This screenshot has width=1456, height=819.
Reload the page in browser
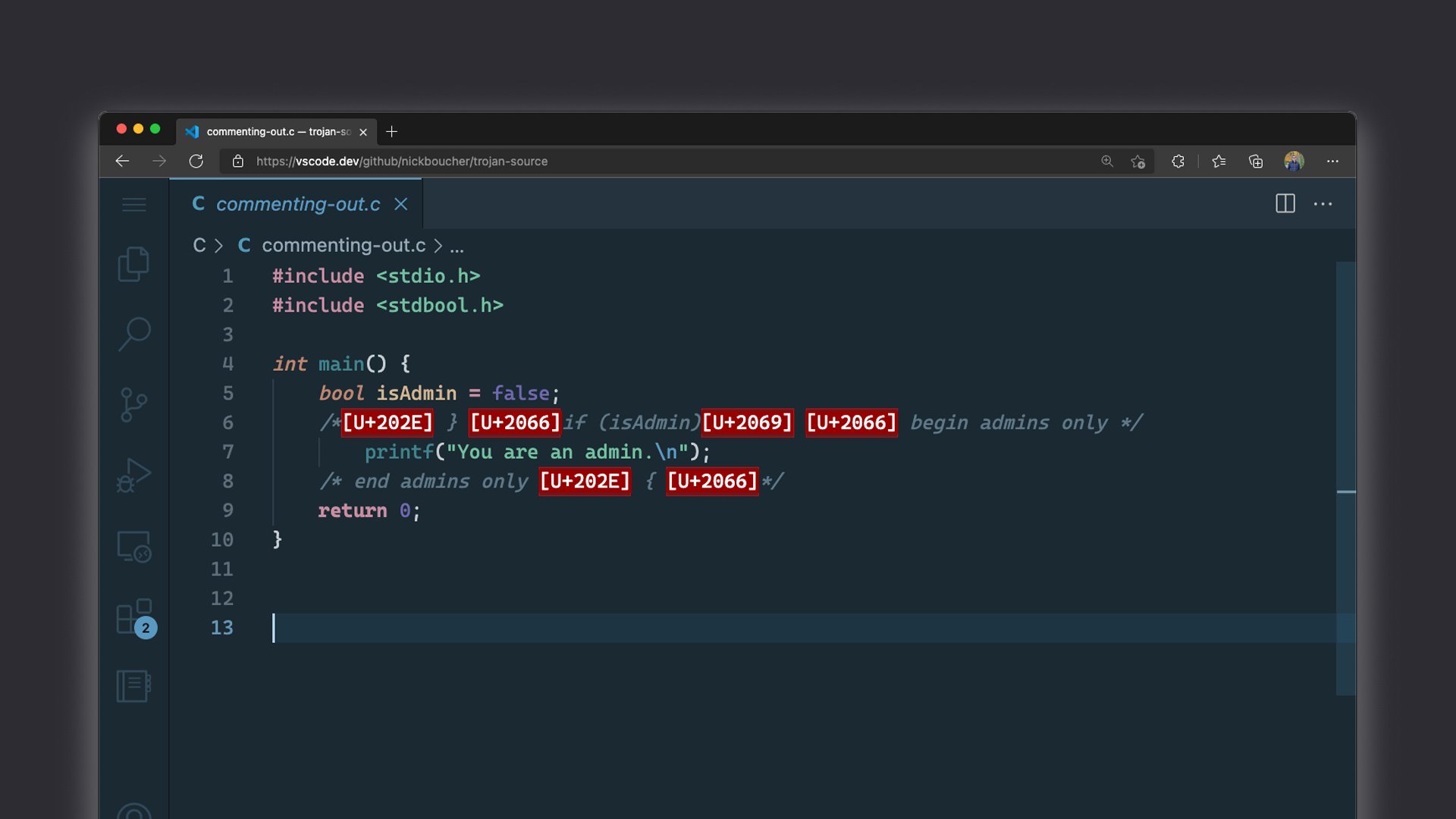[x=196, y=161]
